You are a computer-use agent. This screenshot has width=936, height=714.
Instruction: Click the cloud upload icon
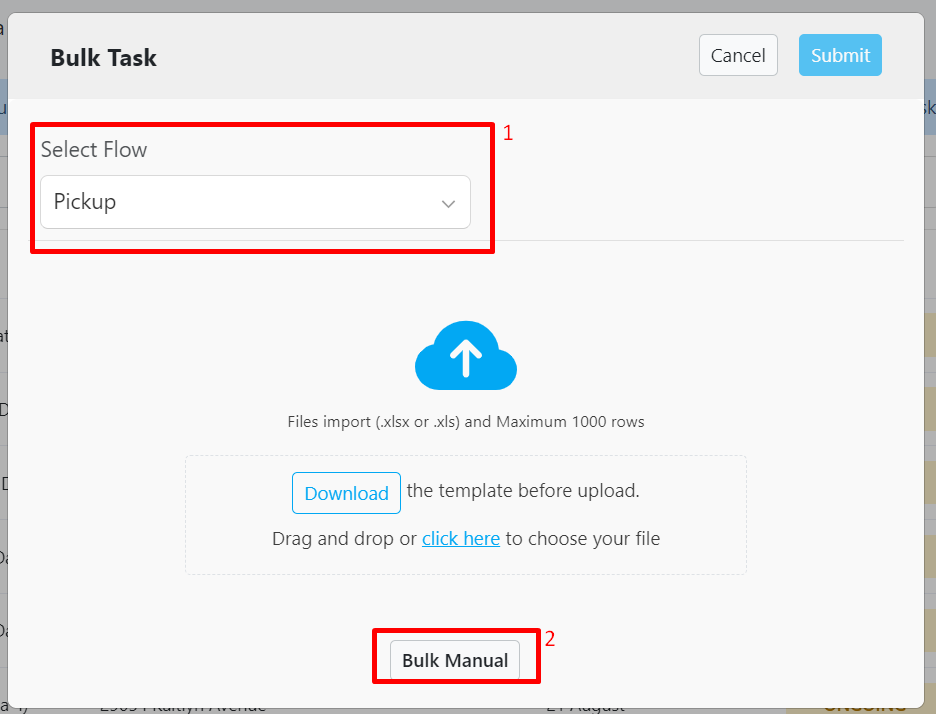tap(465, 356)
